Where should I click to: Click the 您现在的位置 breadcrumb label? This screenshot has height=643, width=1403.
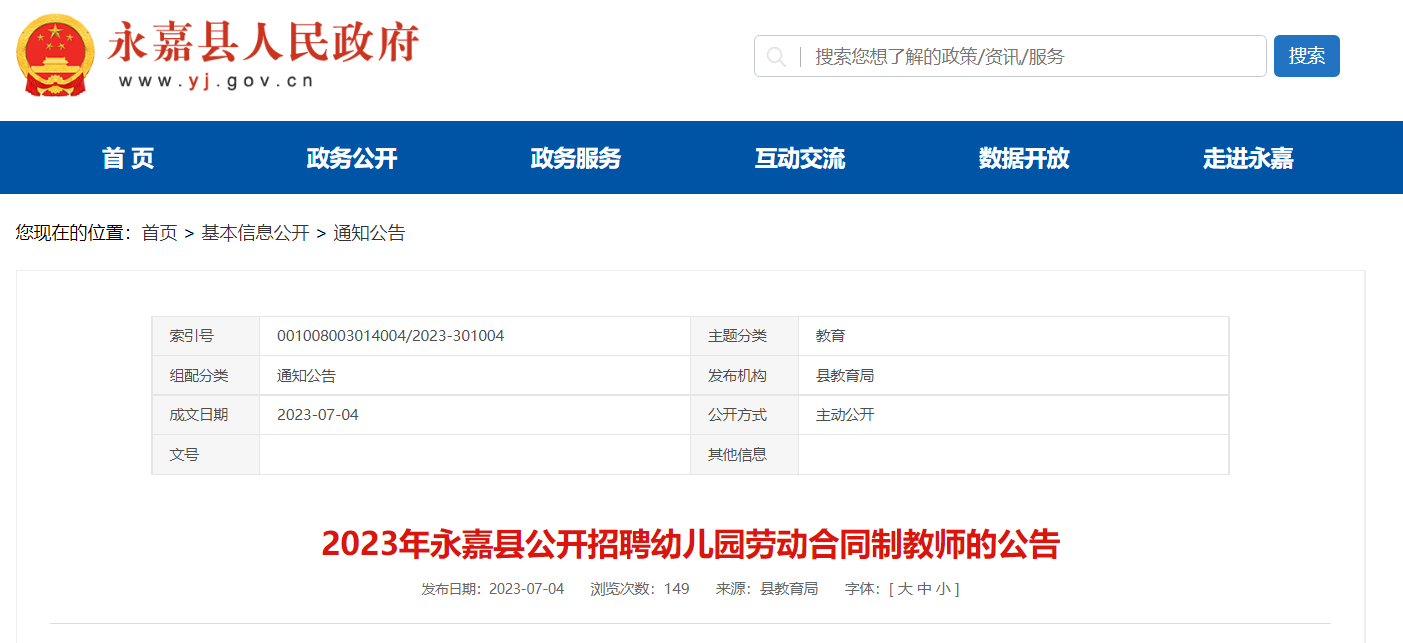tap(73, 233)
